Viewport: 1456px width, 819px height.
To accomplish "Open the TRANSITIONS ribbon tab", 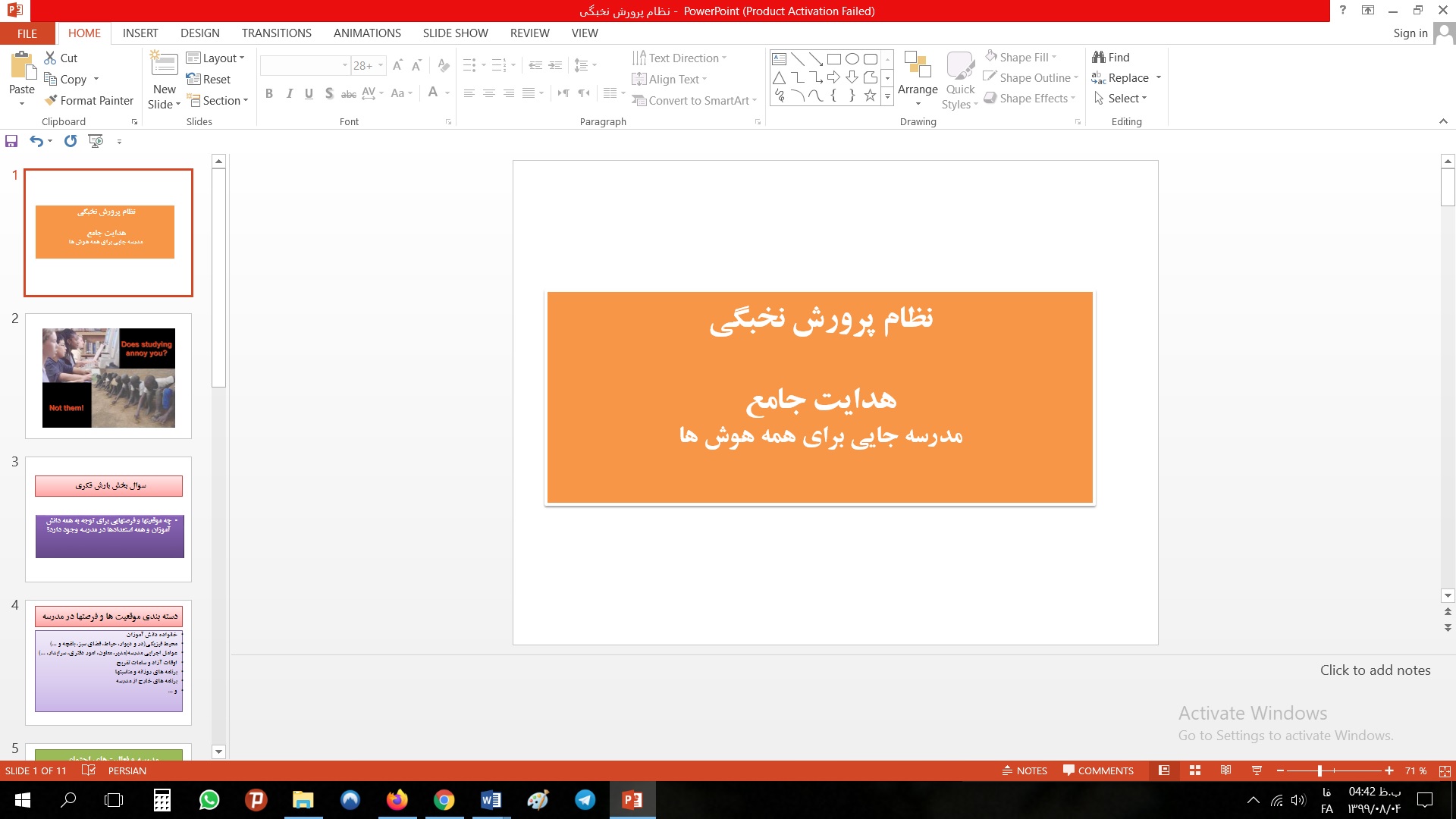I will [x=276, y=33].
